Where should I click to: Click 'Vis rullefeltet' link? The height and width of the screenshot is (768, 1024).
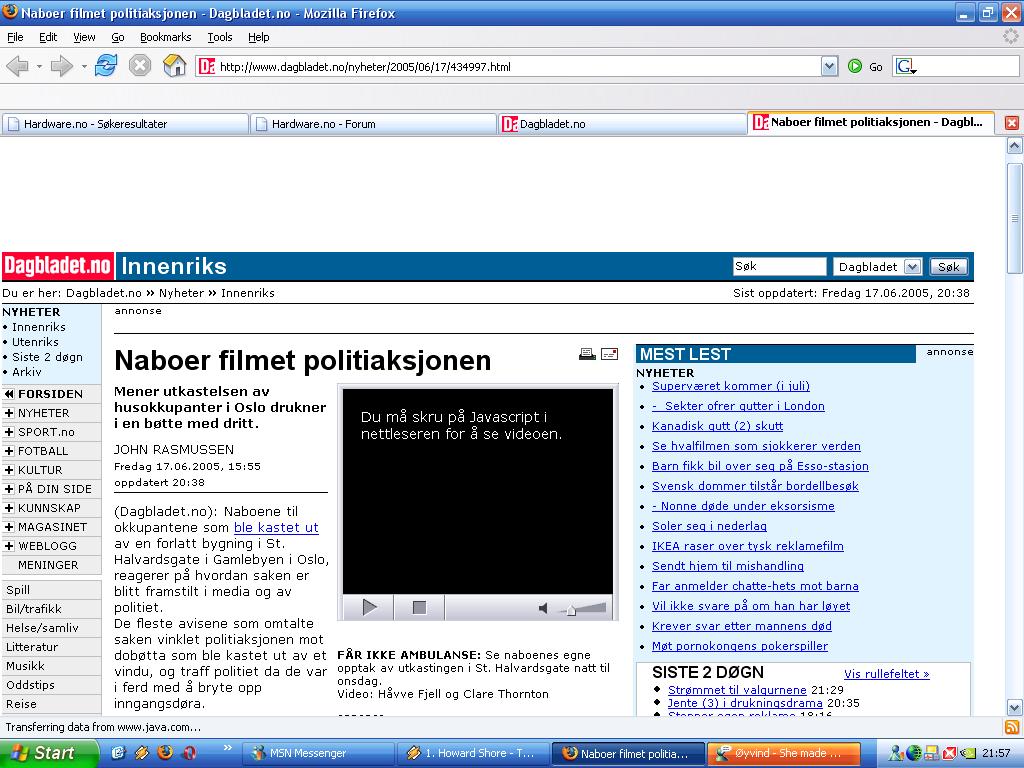pyautogui.click(x=887, y=674)
